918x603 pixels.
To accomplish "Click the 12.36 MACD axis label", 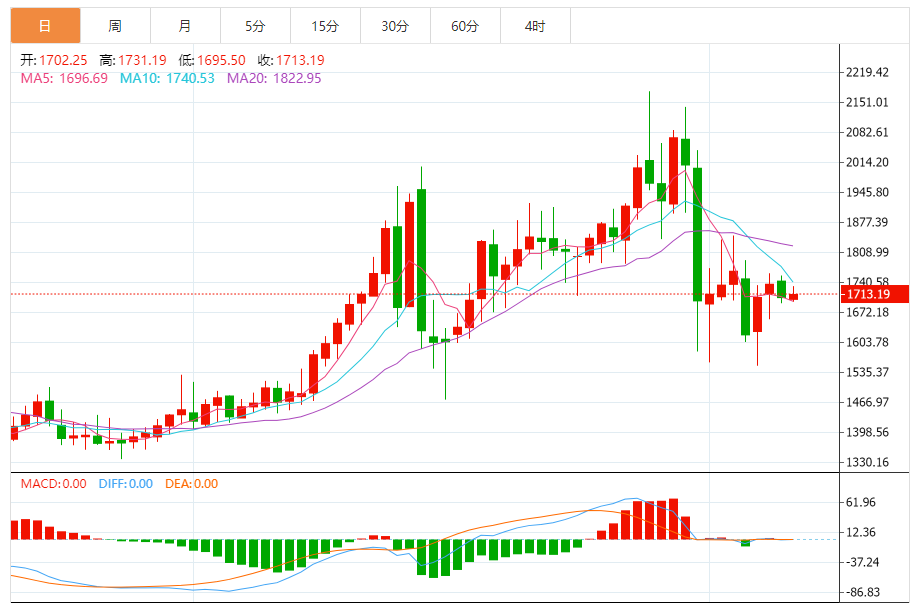I will (861, 532).
